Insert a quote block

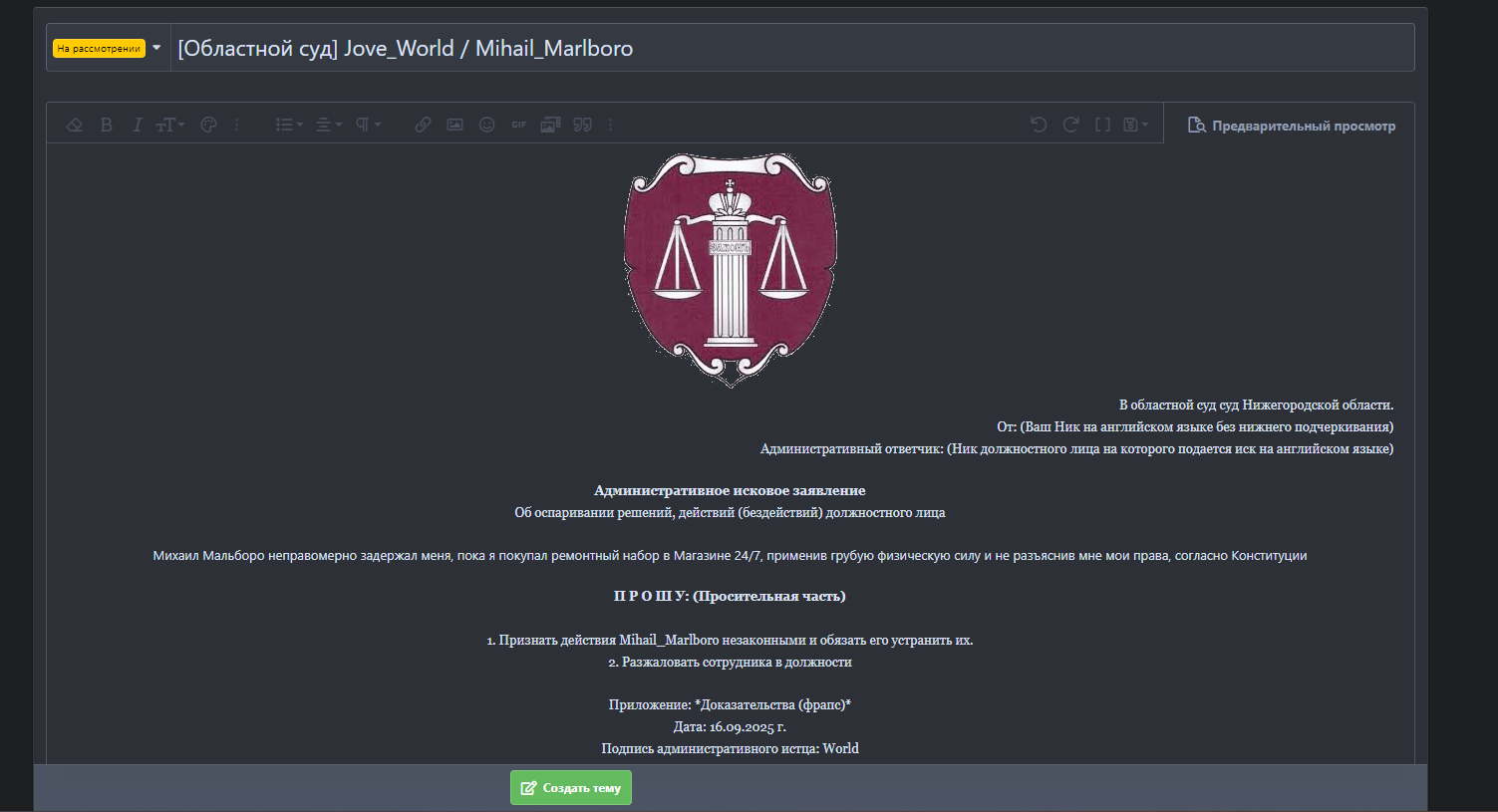coord(583,125)
